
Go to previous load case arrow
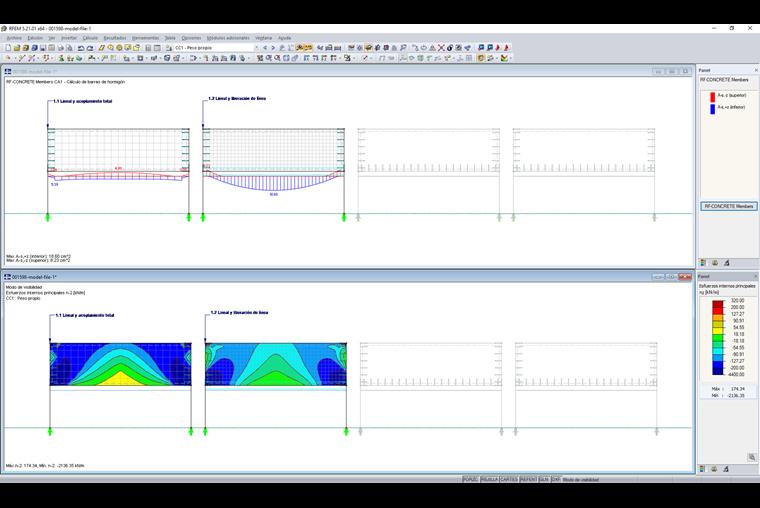pos(265,48)
